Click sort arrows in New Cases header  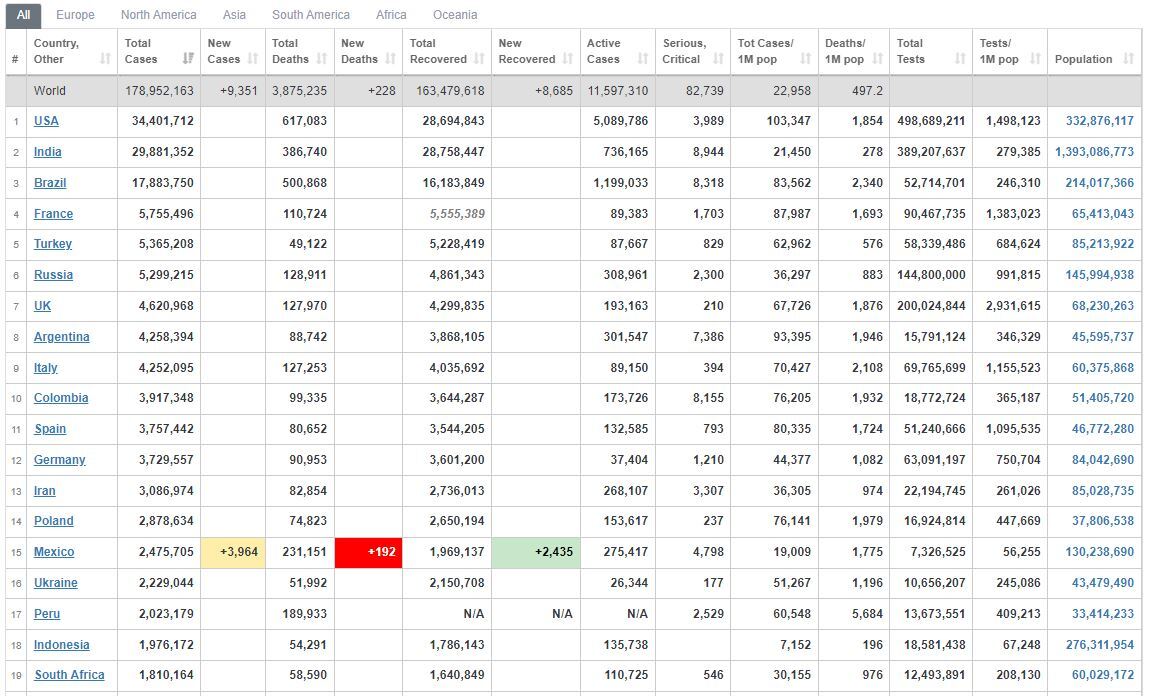pyautogui.click(x=253, y=59)
